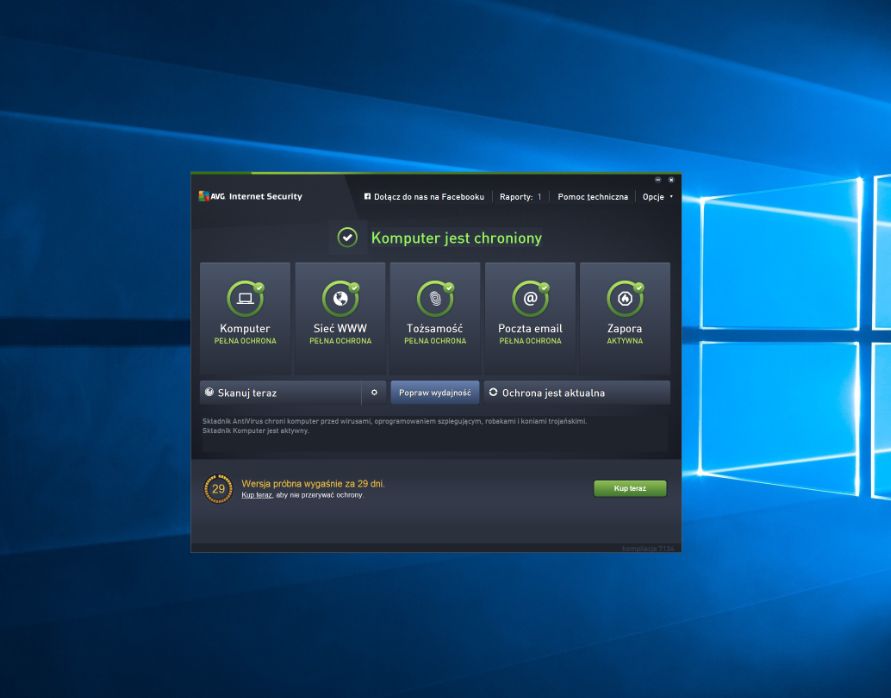Click the Ochrona jest aktualna update button
This screenshot has height=698, width=891.
[577, 392]
